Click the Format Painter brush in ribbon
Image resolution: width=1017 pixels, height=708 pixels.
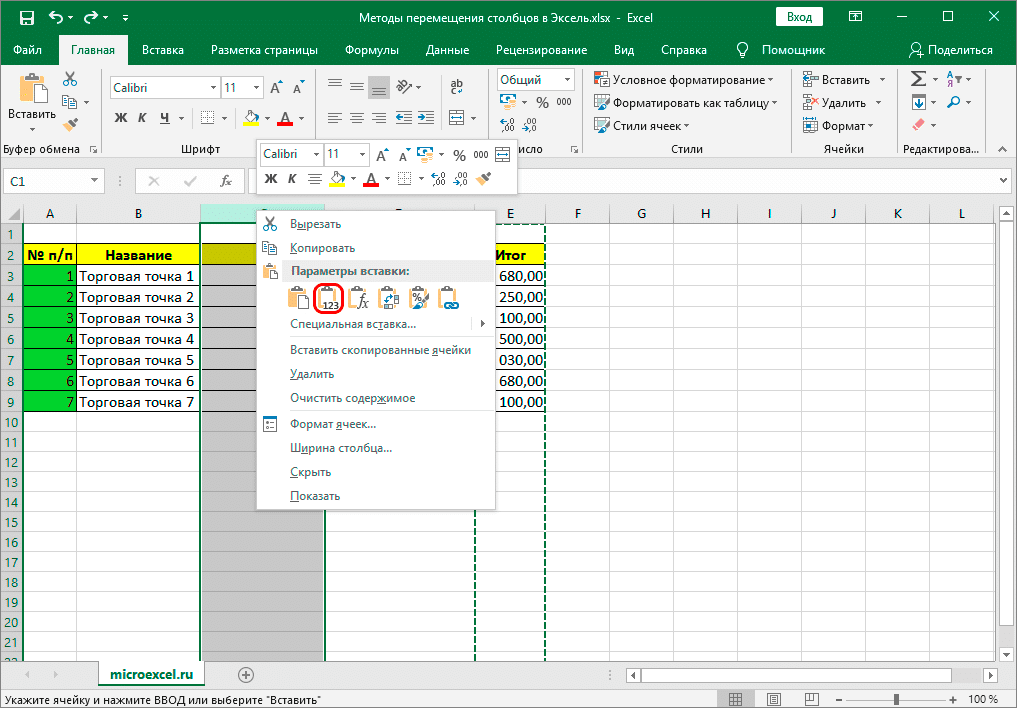pos(70,125)
